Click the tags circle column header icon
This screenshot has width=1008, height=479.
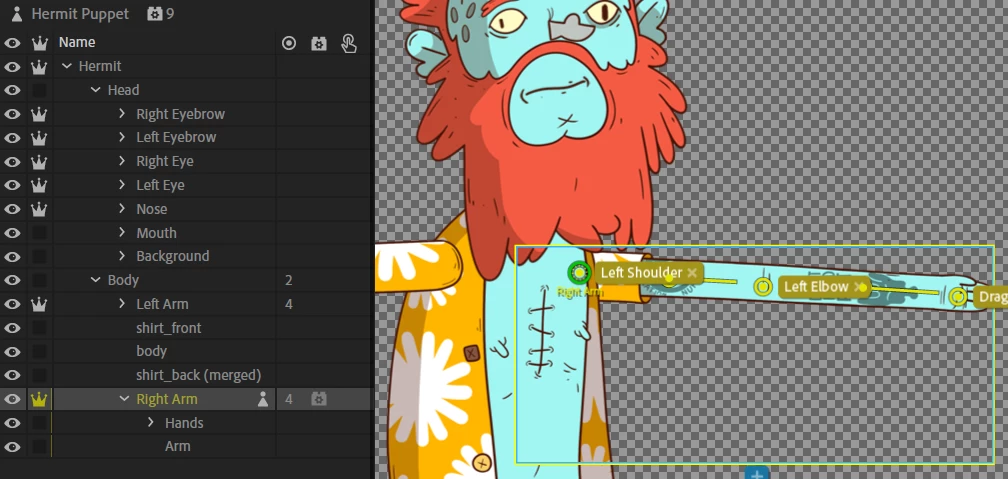[289, 43]
